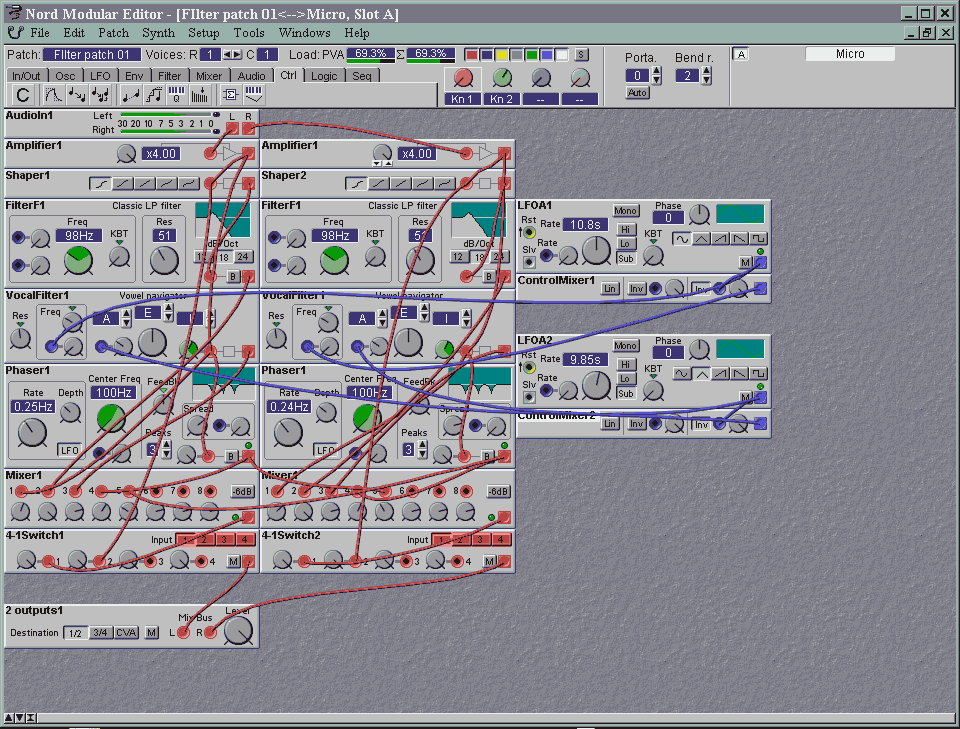Toggle the first Inv button on ControlMixer1

637,288
